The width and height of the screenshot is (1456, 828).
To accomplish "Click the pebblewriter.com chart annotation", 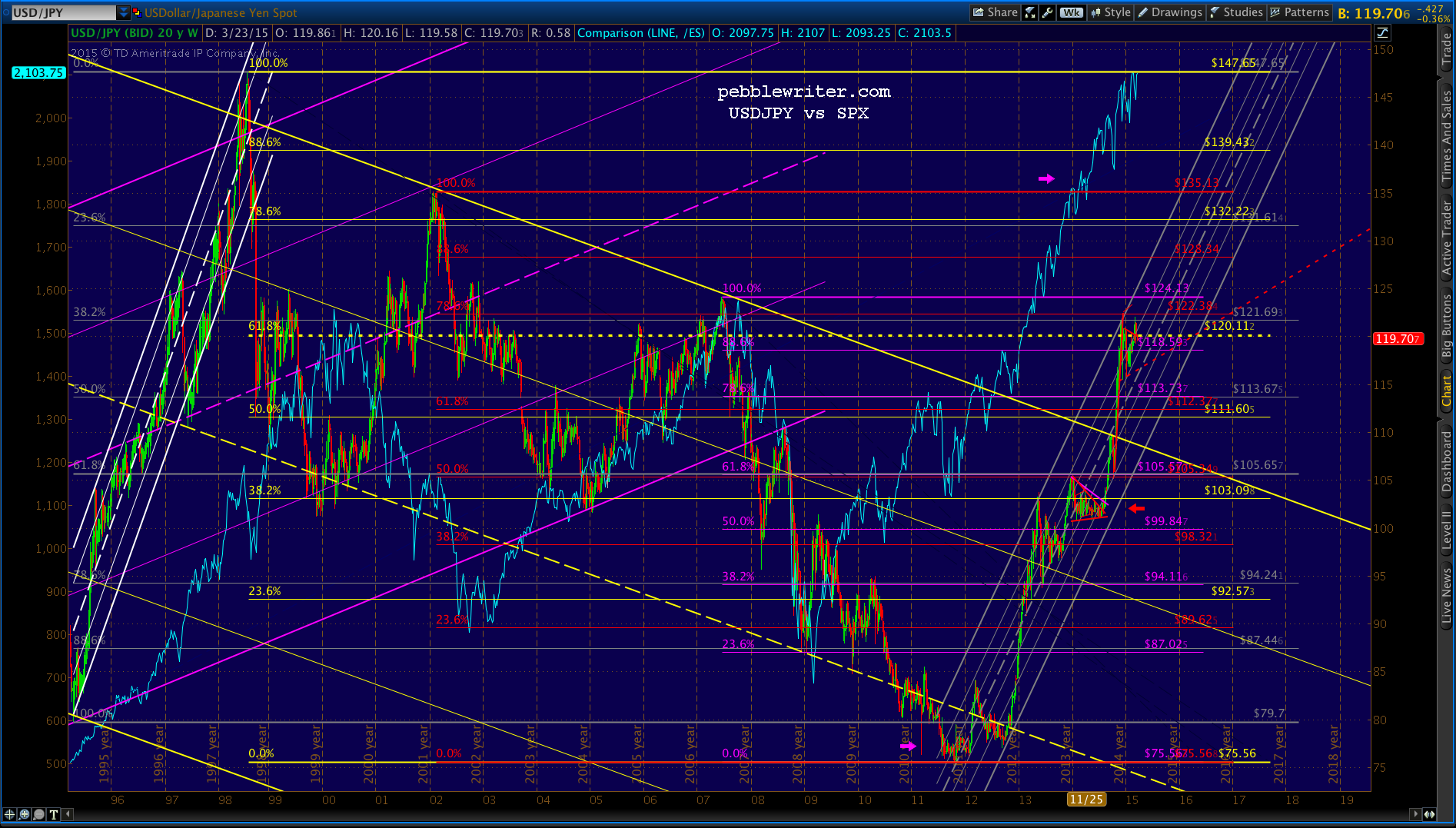I will [803, 91].
